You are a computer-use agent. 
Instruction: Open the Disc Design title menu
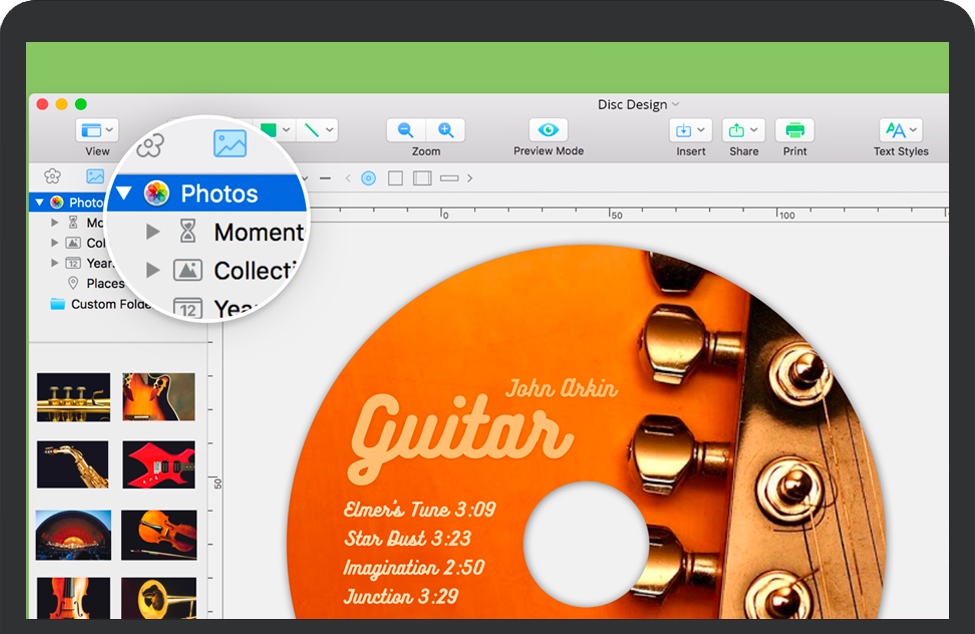638,104
